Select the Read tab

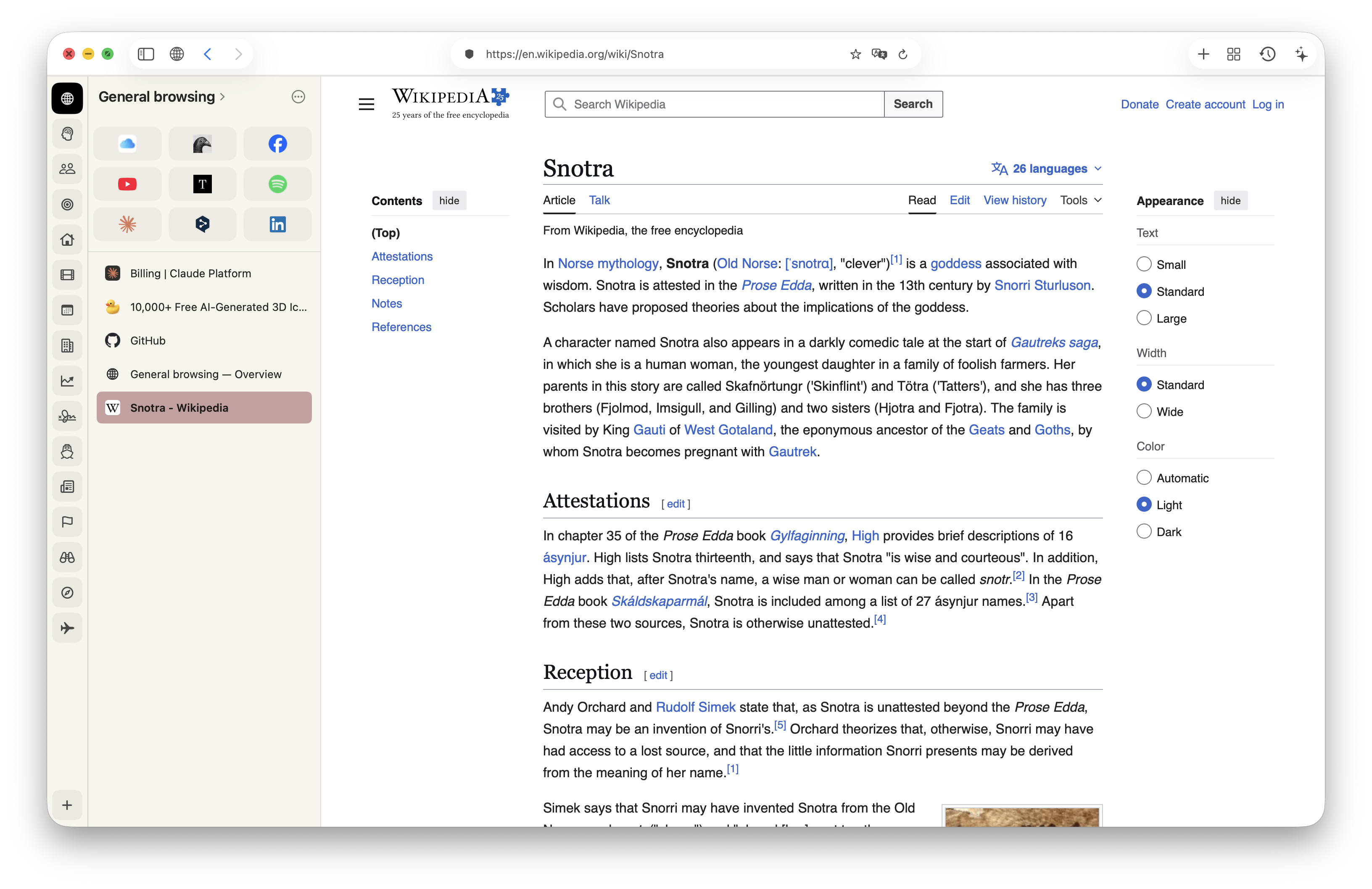point(922,200)
